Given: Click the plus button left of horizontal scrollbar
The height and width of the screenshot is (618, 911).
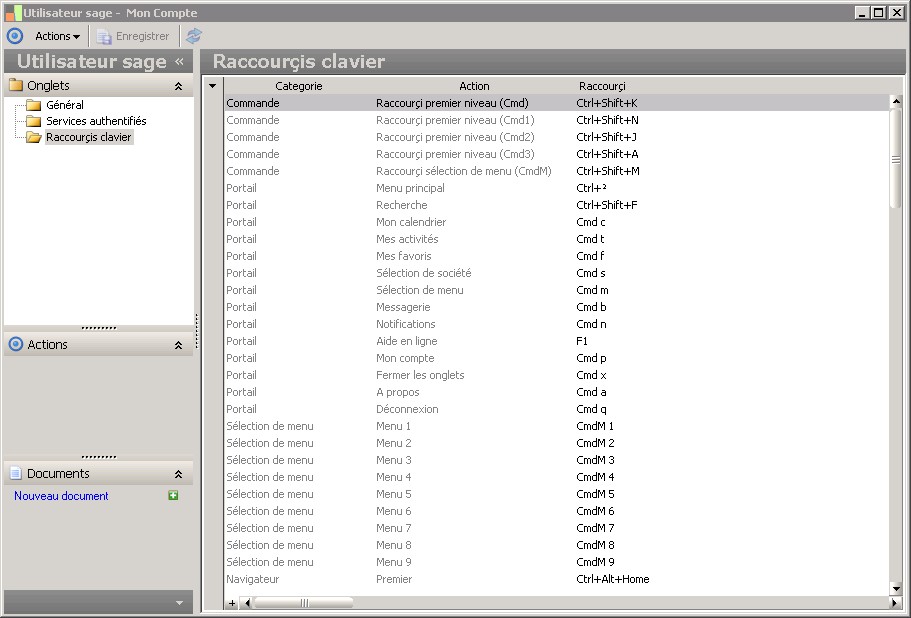Looking at the screenshot, I should (232, 603).
